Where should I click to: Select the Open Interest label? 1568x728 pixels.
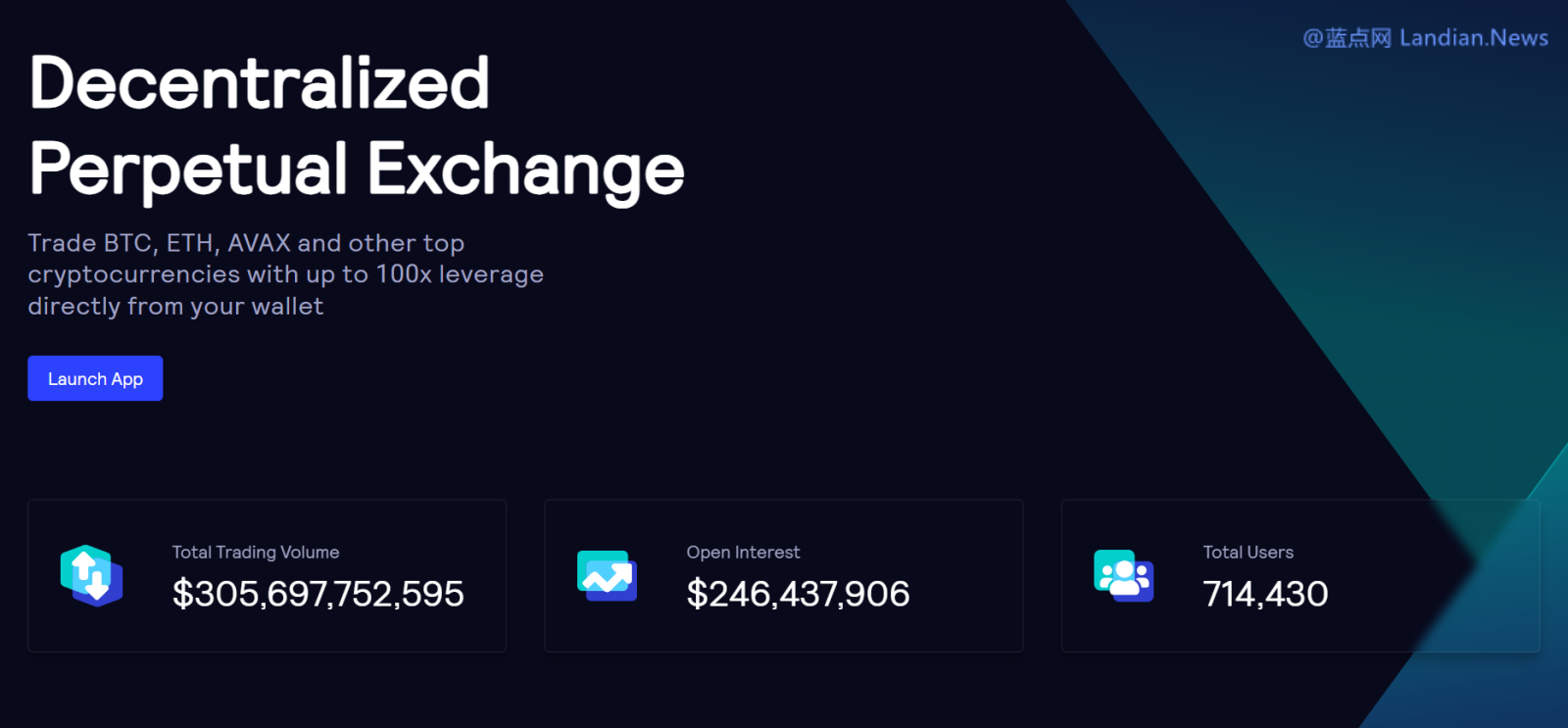(x=743, y=553)
